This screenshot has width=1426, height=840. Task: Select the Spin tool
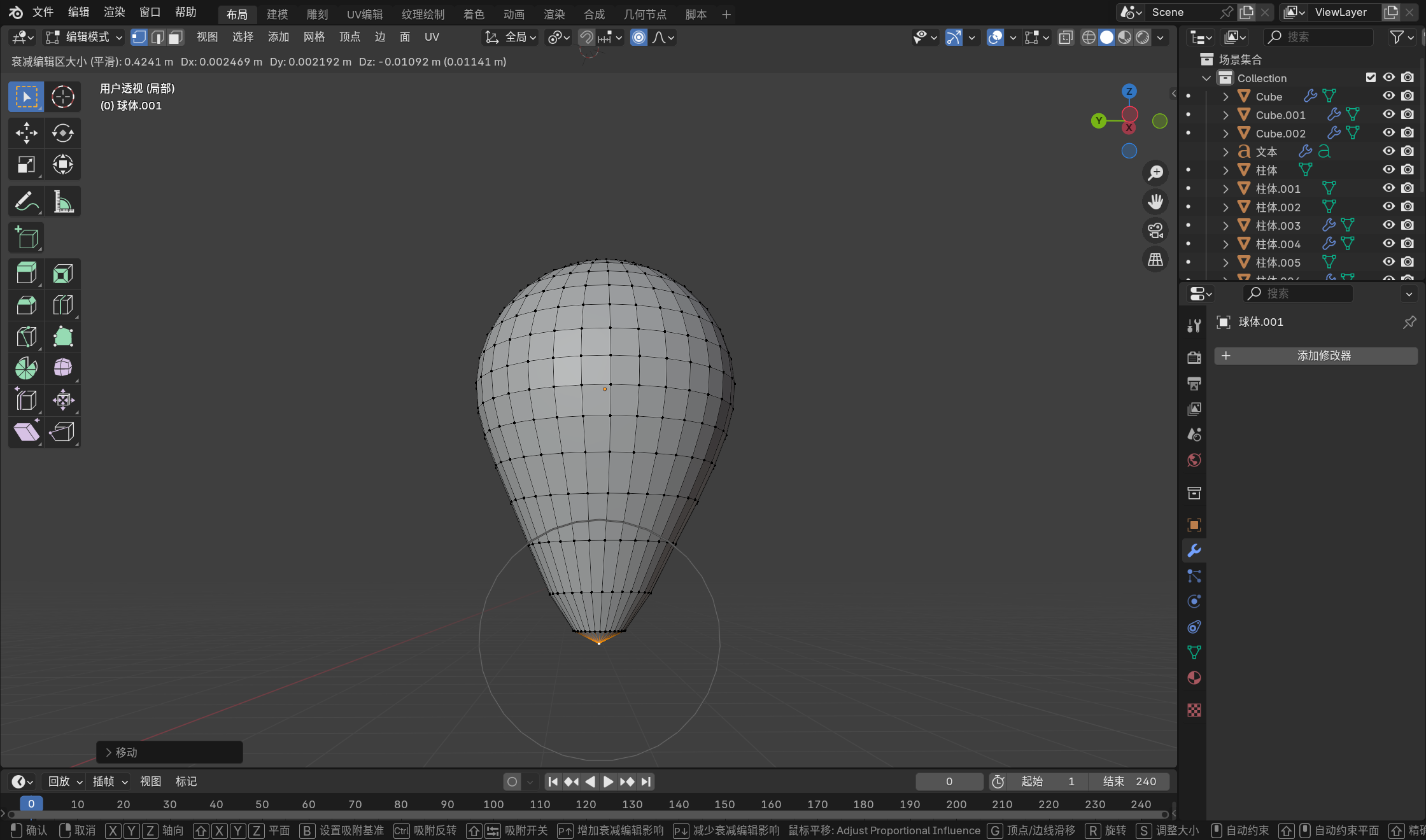coord(26,368)
